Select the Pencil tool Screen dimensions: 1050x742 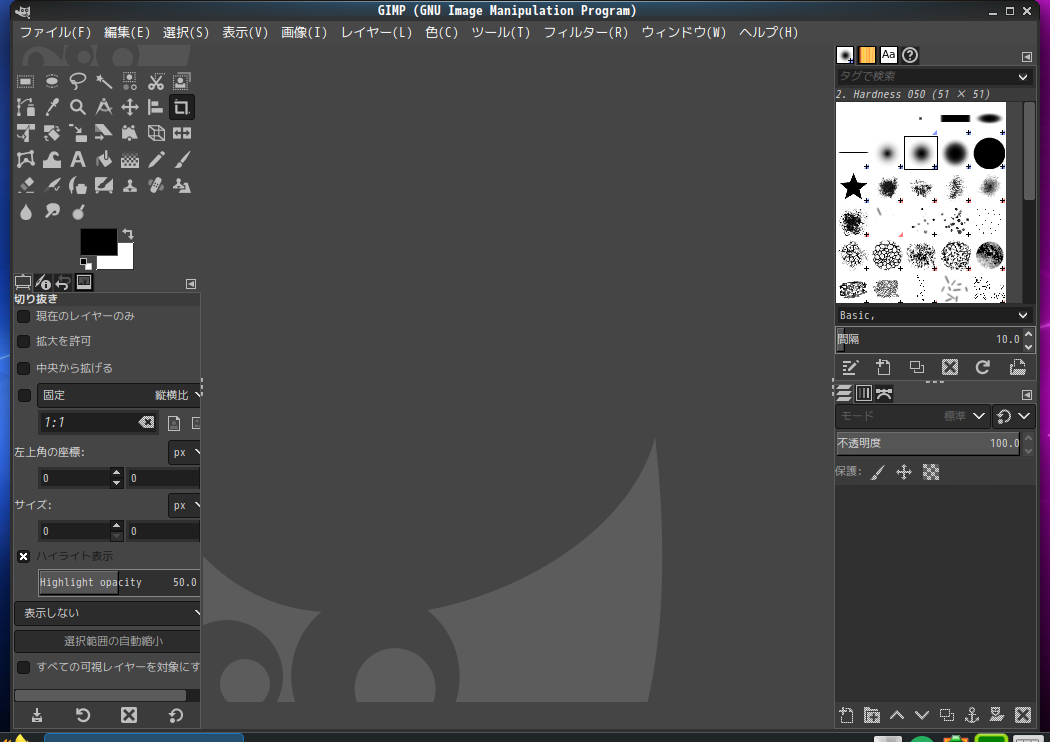point(156,159)
